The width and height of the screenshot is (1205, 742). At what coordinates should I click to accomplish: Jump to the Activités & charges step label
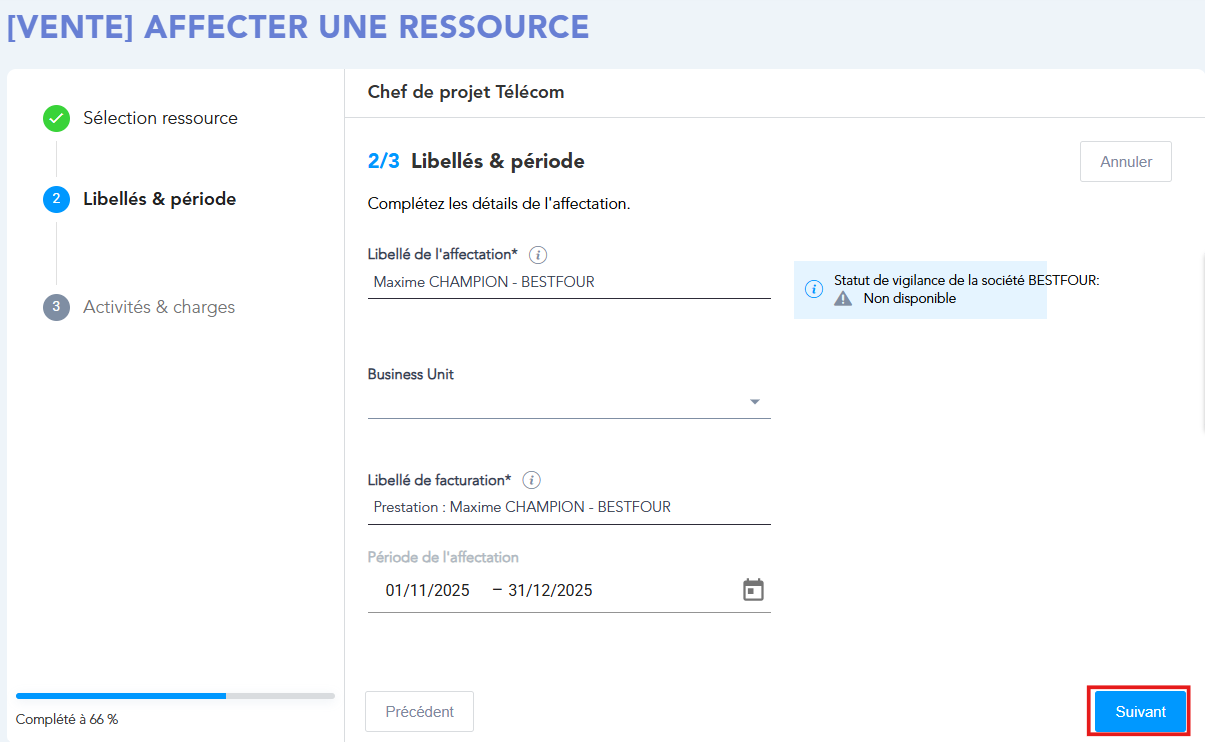tap(159, 307)
